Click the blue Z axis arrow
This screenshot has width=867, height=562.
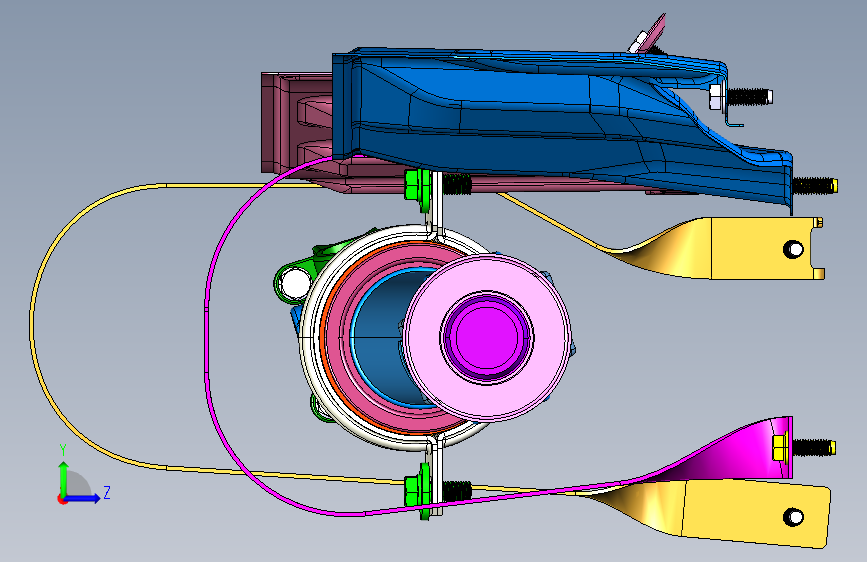click(x=83, y=498)
